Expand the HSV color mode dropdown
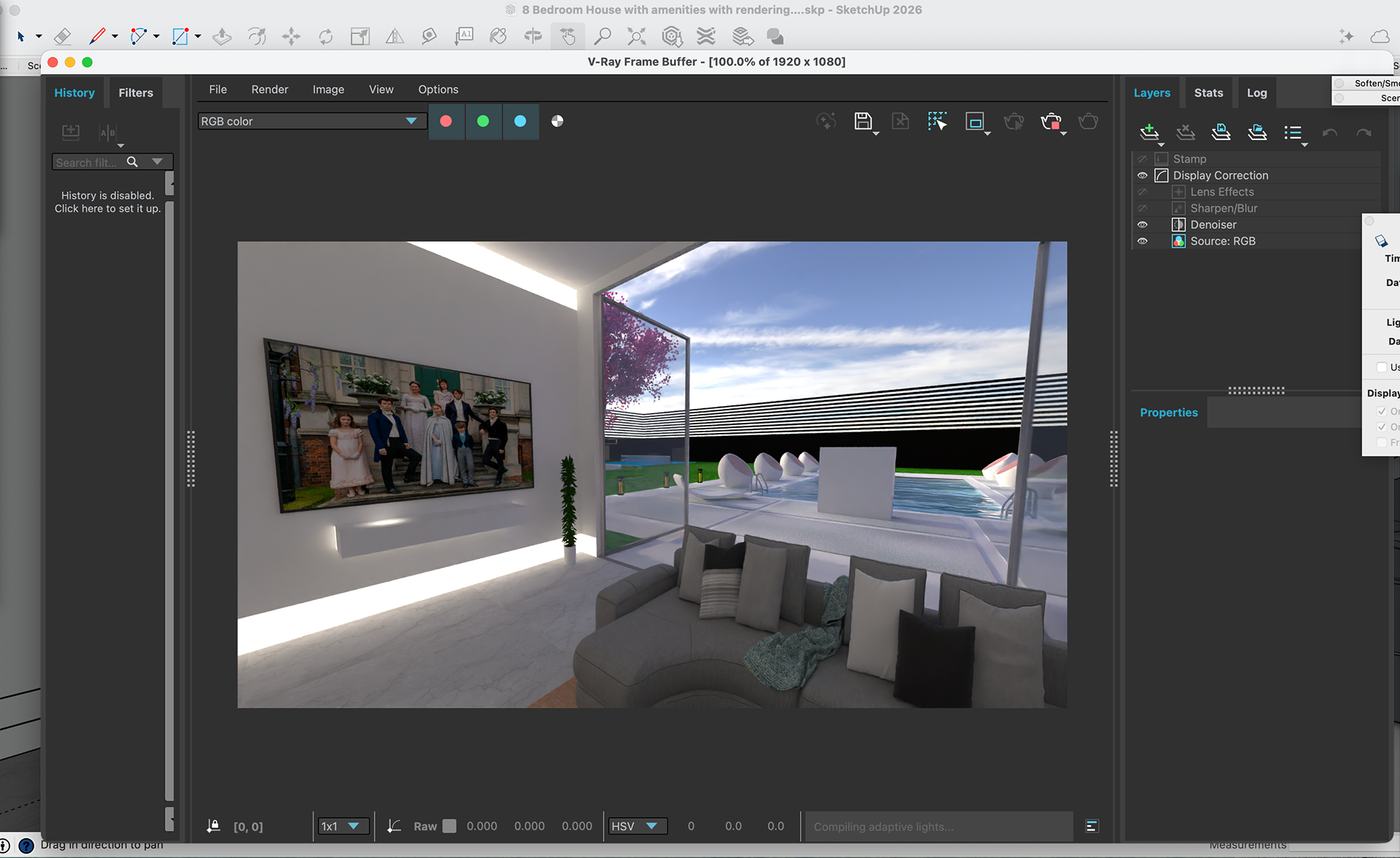 pyautogui.click(x=637, y=826)
